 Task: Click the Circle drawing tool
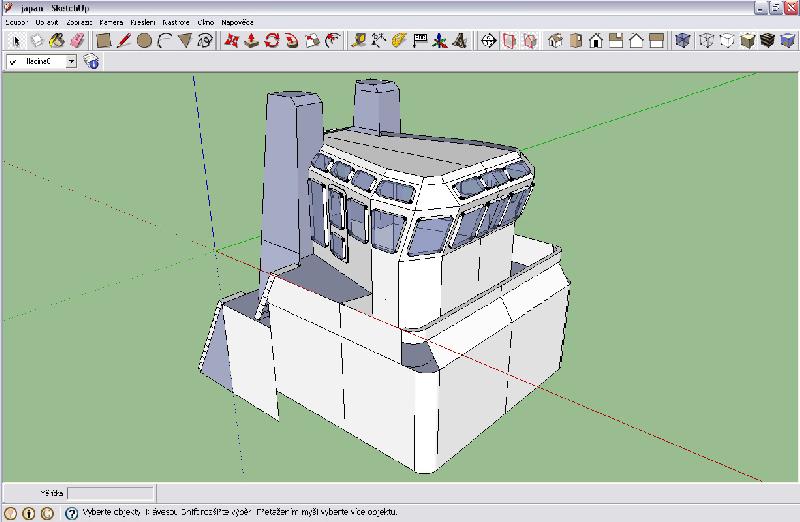point(144,41)
